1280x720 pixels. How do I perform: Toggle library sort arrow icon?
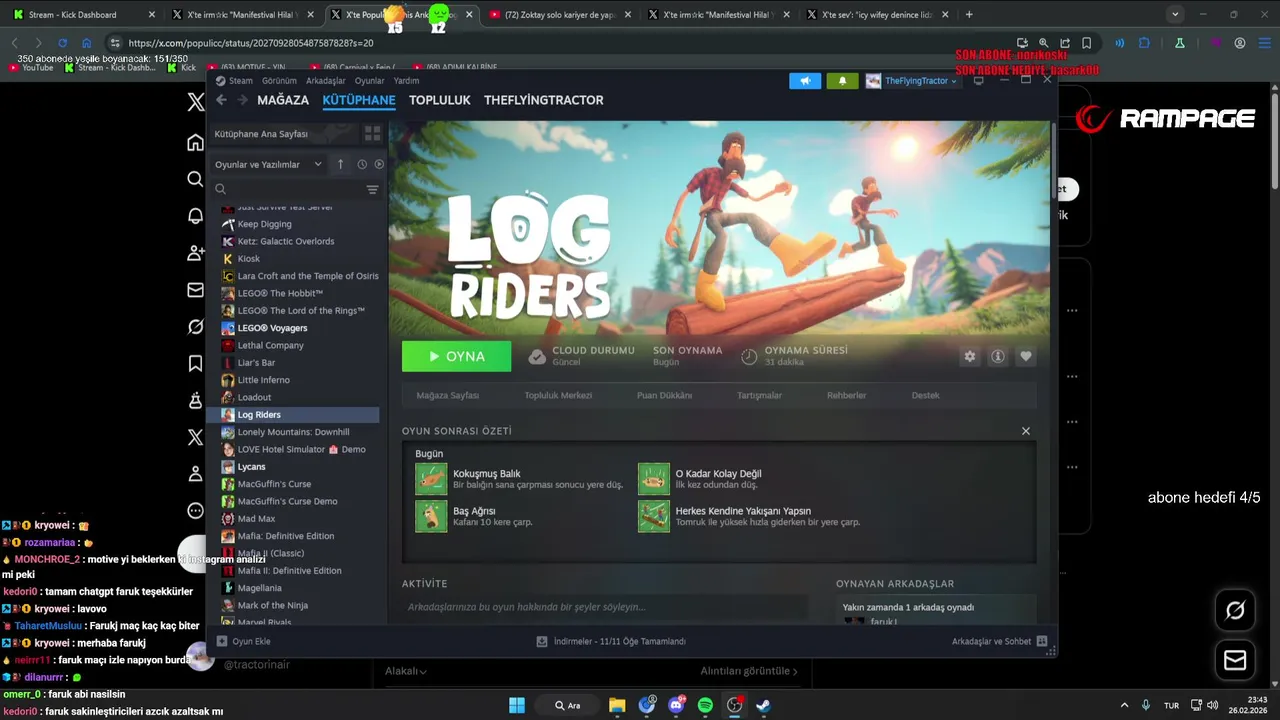340,164
